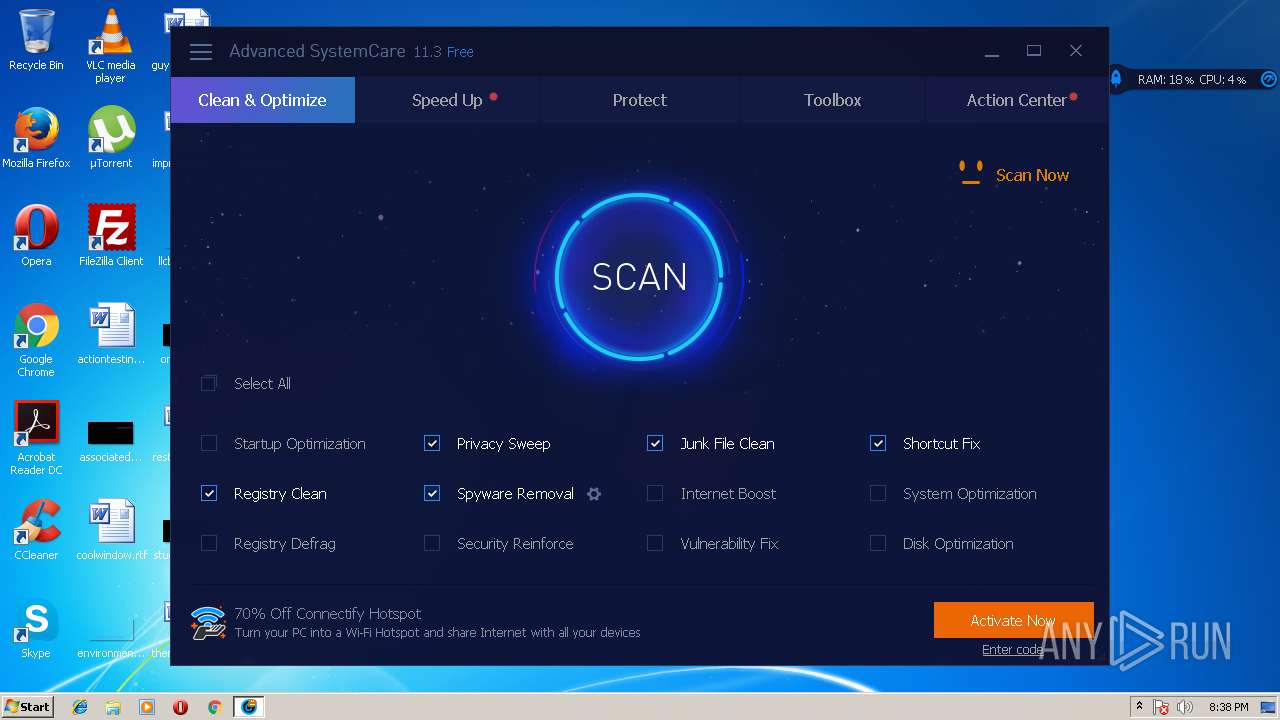Screen dimensions: 1280x720
Task: Select the Acrobat Reader DC desktop icon
Action: point(36,438)
